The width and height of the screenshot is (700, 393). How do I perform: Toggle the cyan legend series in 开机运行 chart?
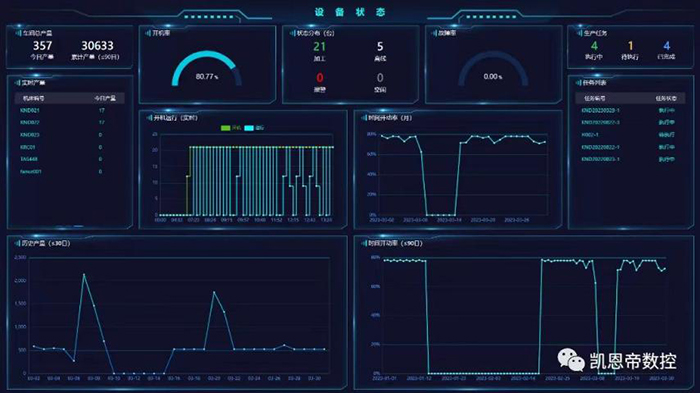tap(249, 128)
